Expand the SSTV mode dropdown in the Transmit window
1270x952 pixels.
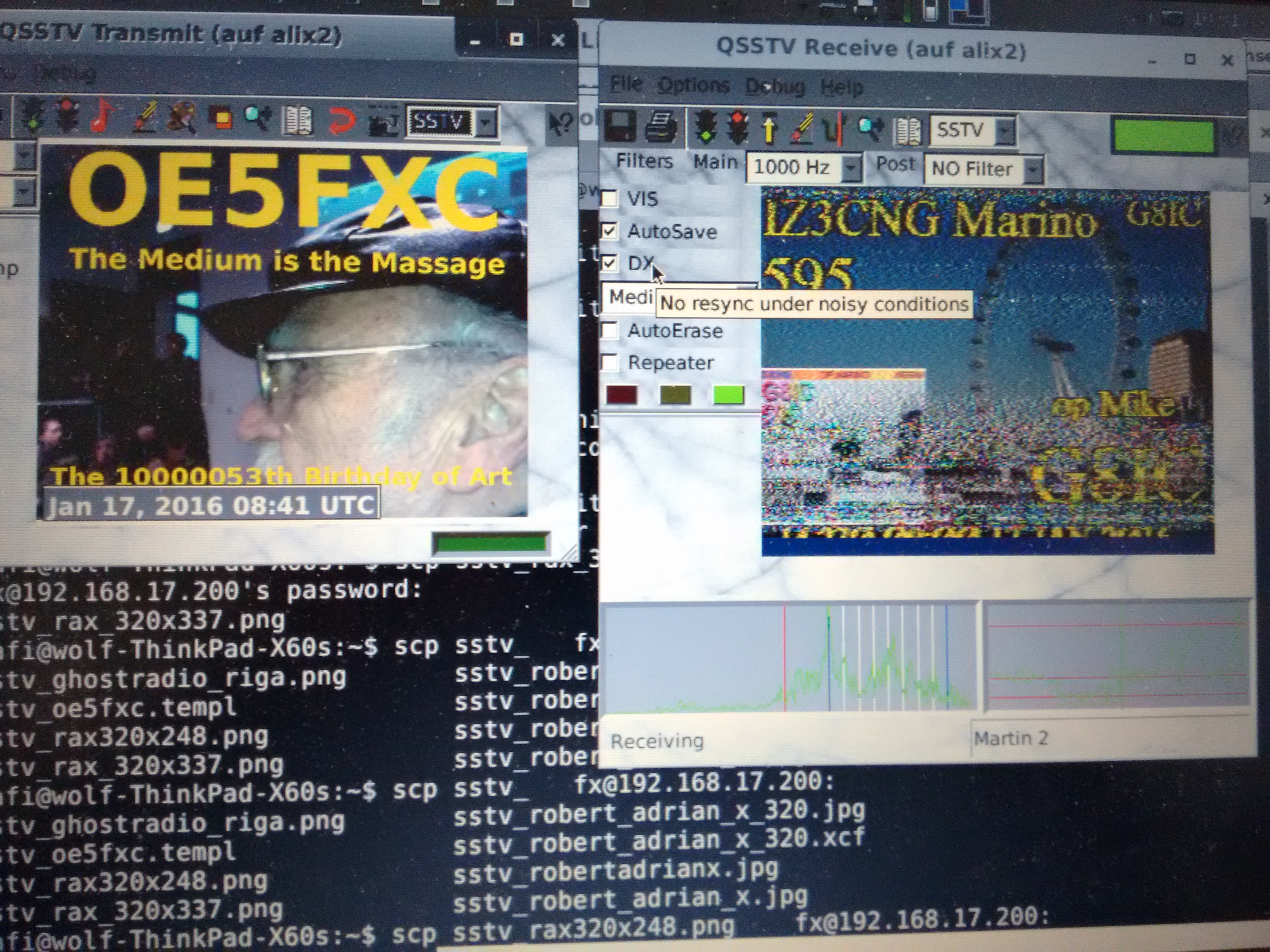(486, 122)
